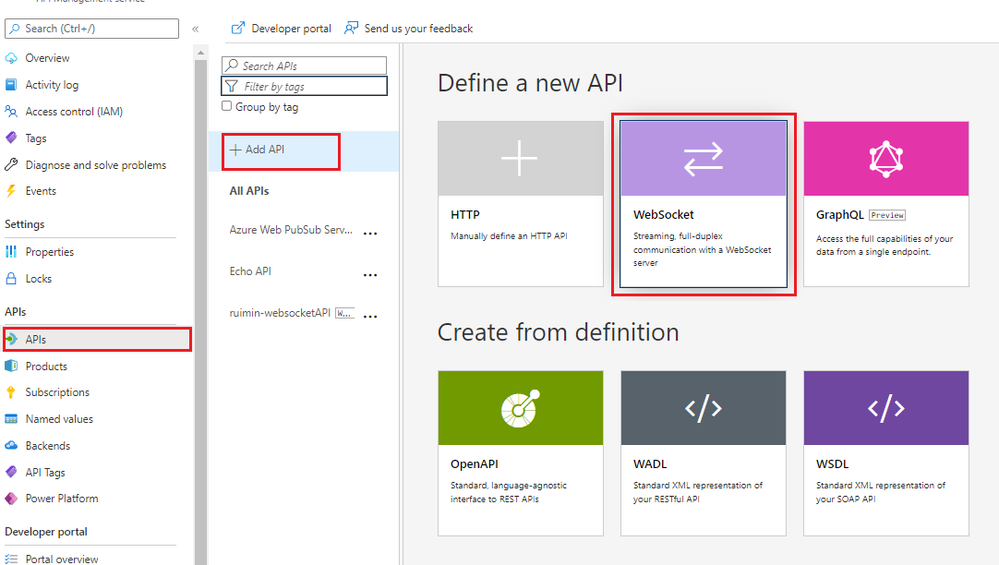This screenshot has height=565, width=999.
Task: Click the Portal overview list icon
Action: pos(11,559)
